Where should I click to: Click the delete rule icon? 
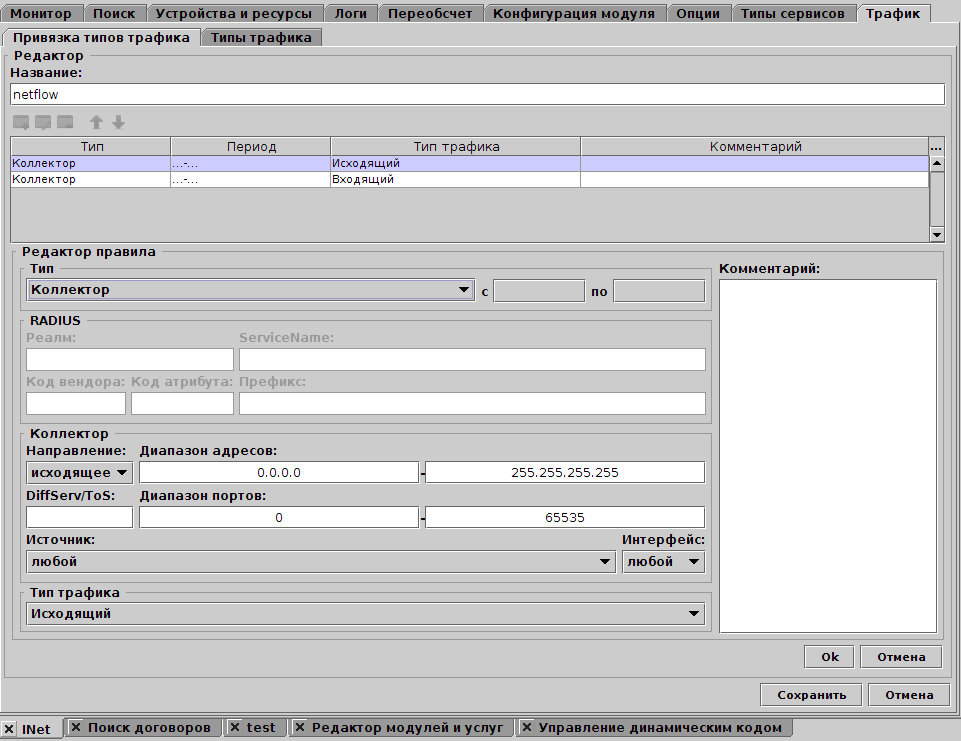pyautogui.click(x=64, y=122)
